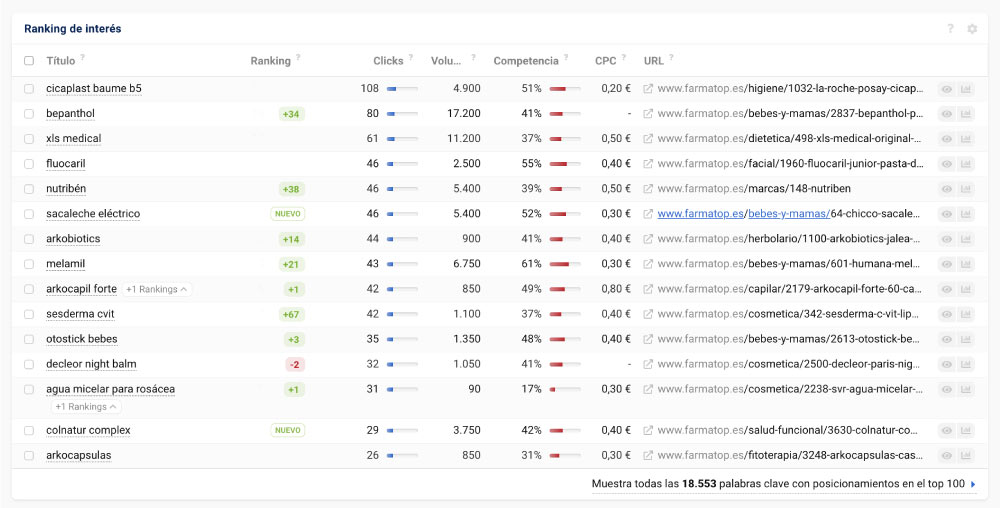Open chart icon for colnatur complex
The width and height of the screenshot is (1000, 508).
click(x=966, y=430)
